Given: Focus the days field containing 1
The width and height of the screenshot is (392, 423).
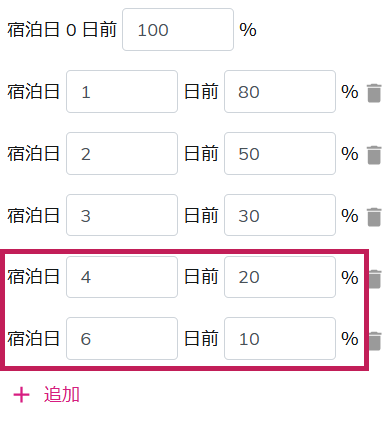Looking at the screenshot, I should pyautogui.click(x=122, y=91).
